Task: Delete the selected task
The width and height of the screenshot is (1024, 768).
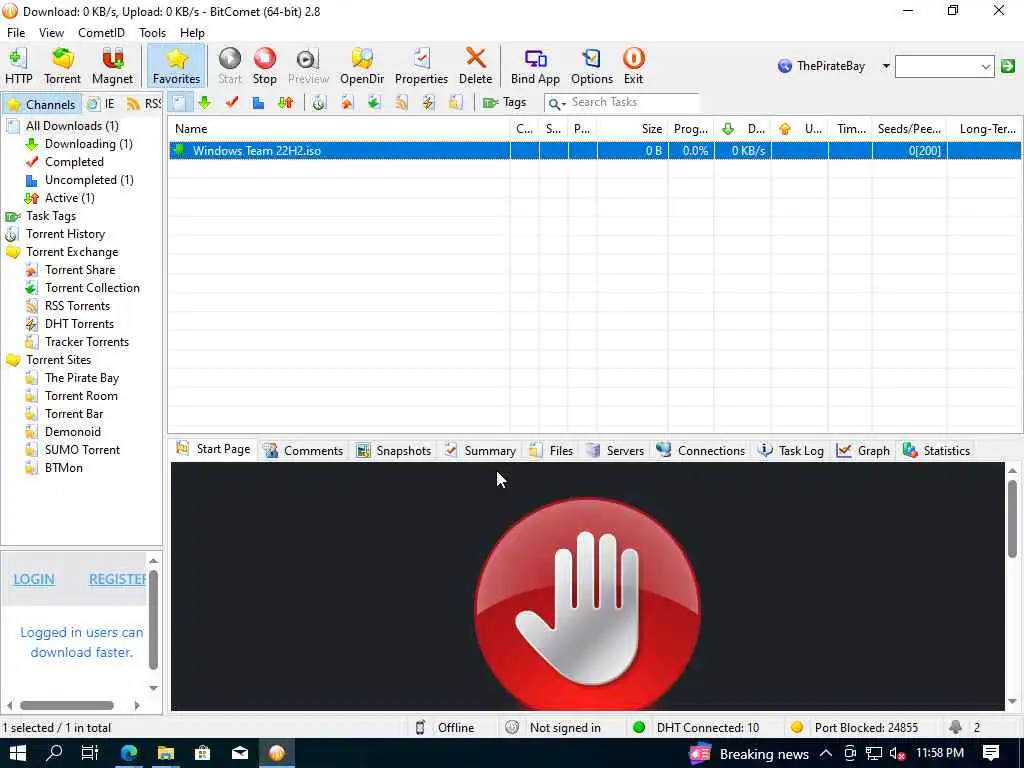Action: [475, 66]
